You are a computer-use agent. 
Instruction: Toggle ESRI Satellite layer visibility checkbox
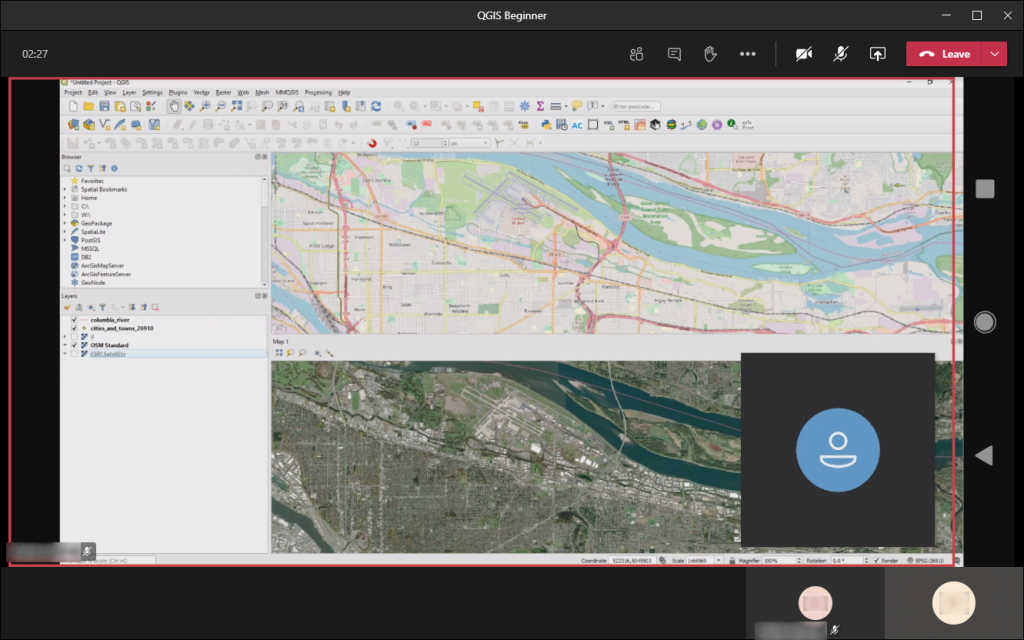(x=74, y=354)
